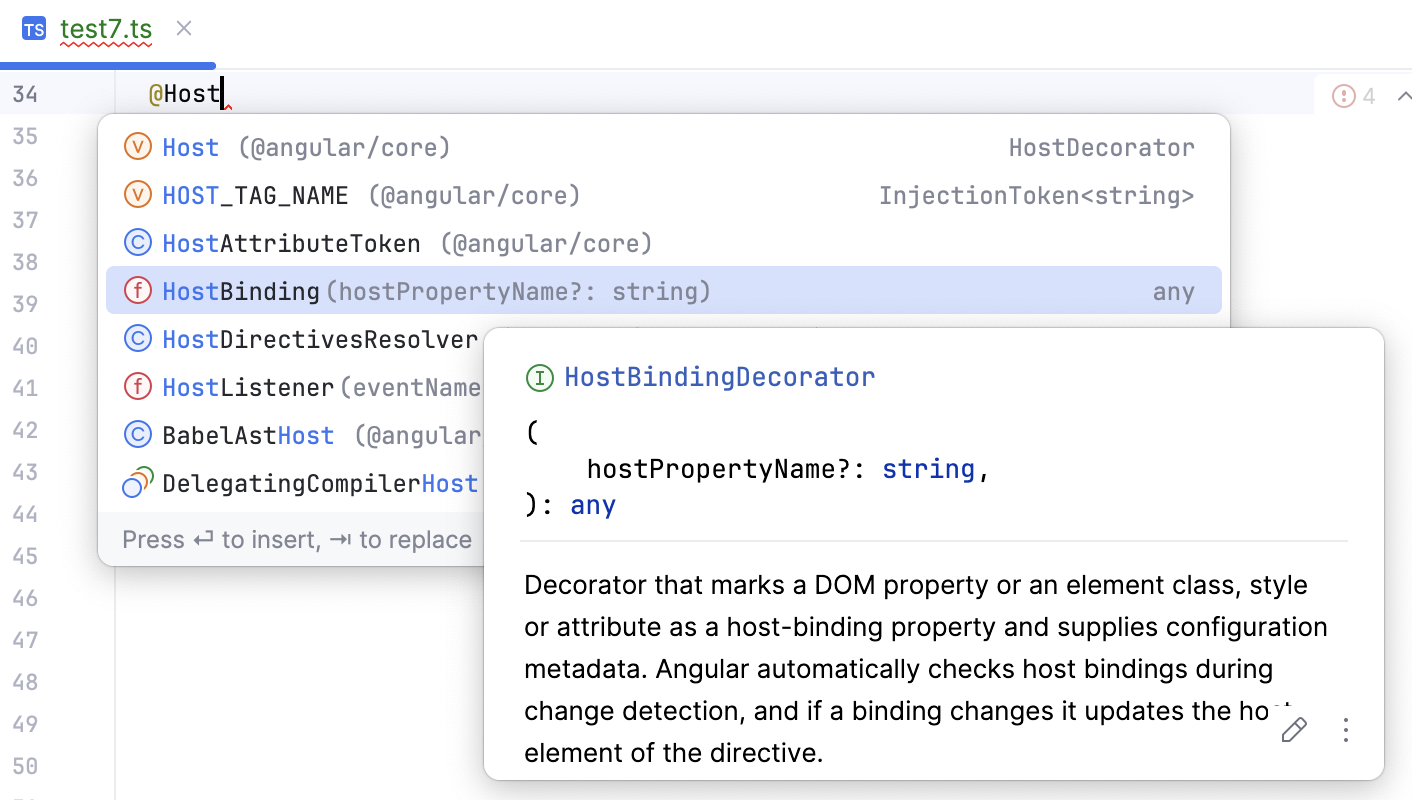1412x800 pixels.
Task: Click the function icon next to HostBinding
Action: [x=137, y=290]
